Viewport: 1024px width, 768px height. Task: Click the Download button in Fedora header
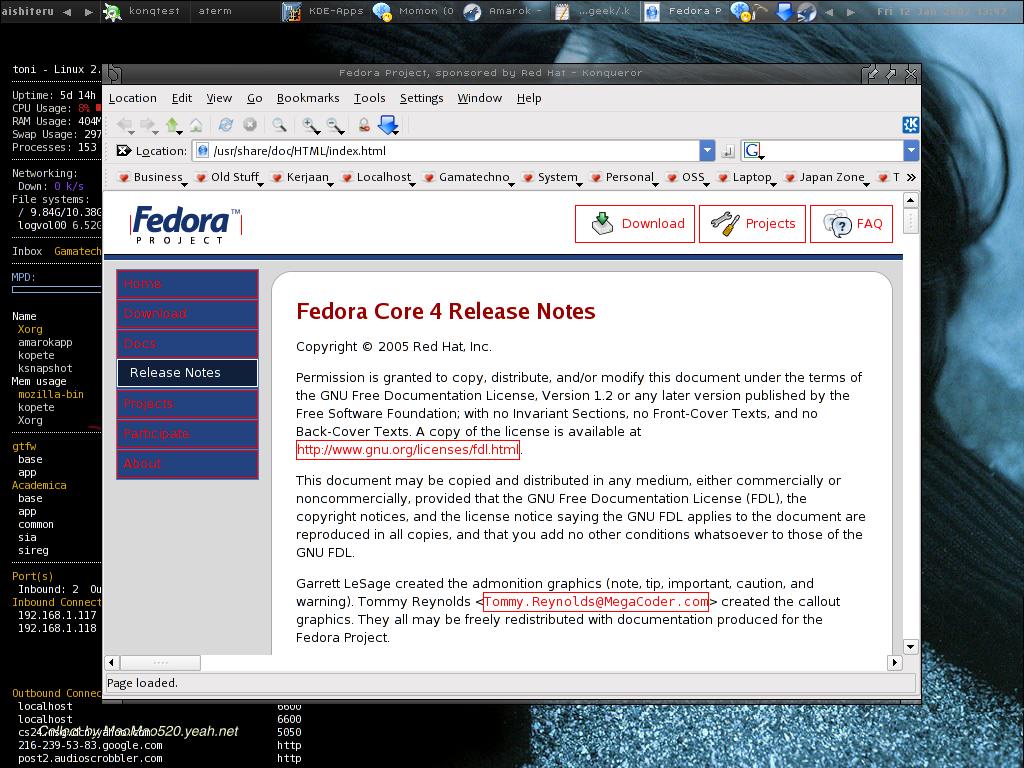[635, 224]
